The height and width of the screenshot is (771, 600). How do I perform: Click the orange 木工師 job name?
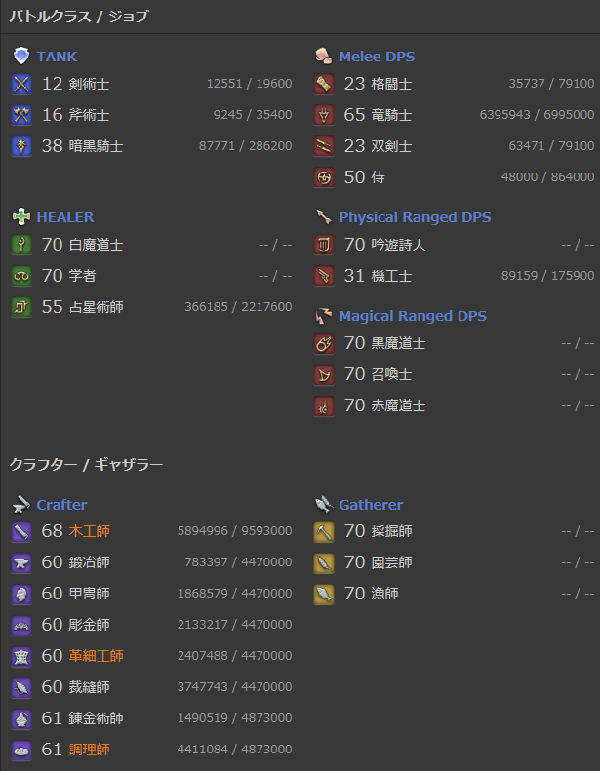point(89,531)
